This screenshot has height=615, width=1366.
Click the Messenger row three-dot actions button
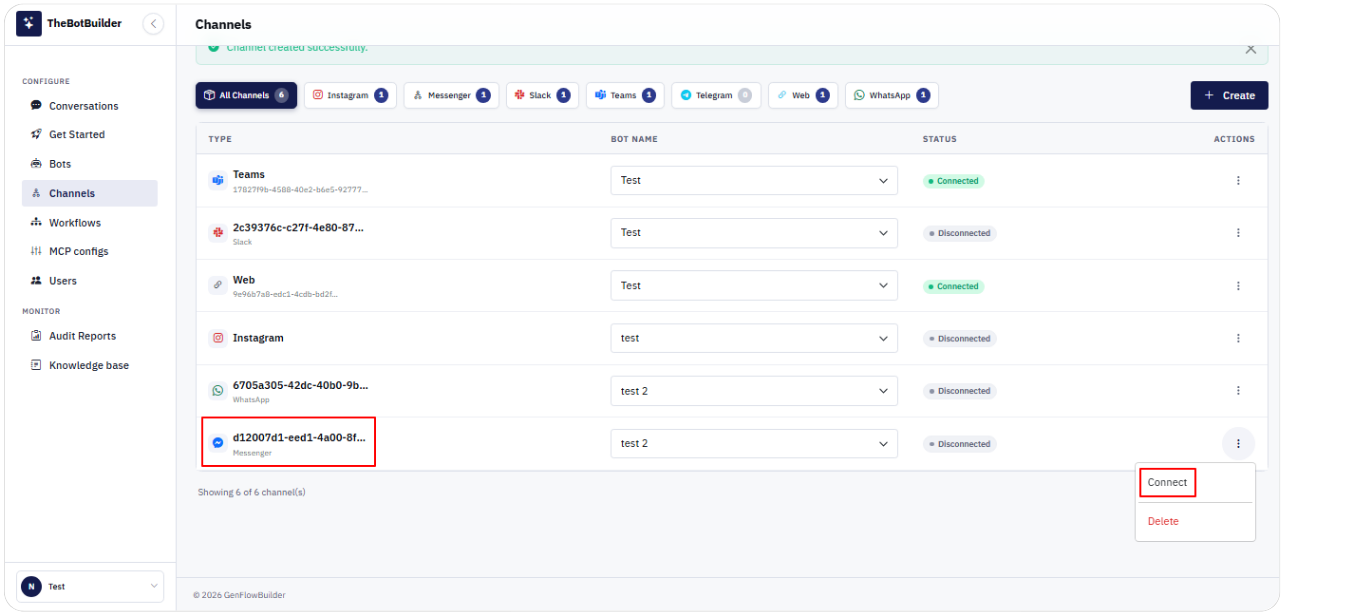click(x=1238, y=444)
